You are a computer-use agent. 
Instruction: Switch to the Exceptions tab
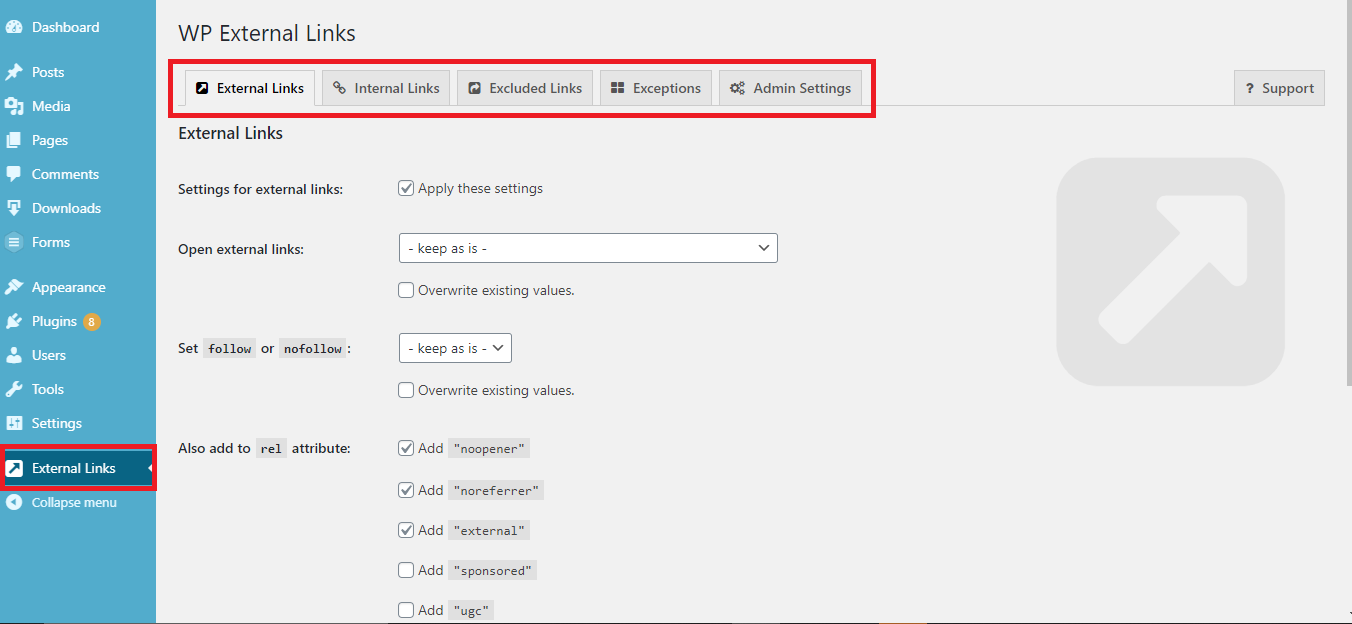[x=656, y=88]
